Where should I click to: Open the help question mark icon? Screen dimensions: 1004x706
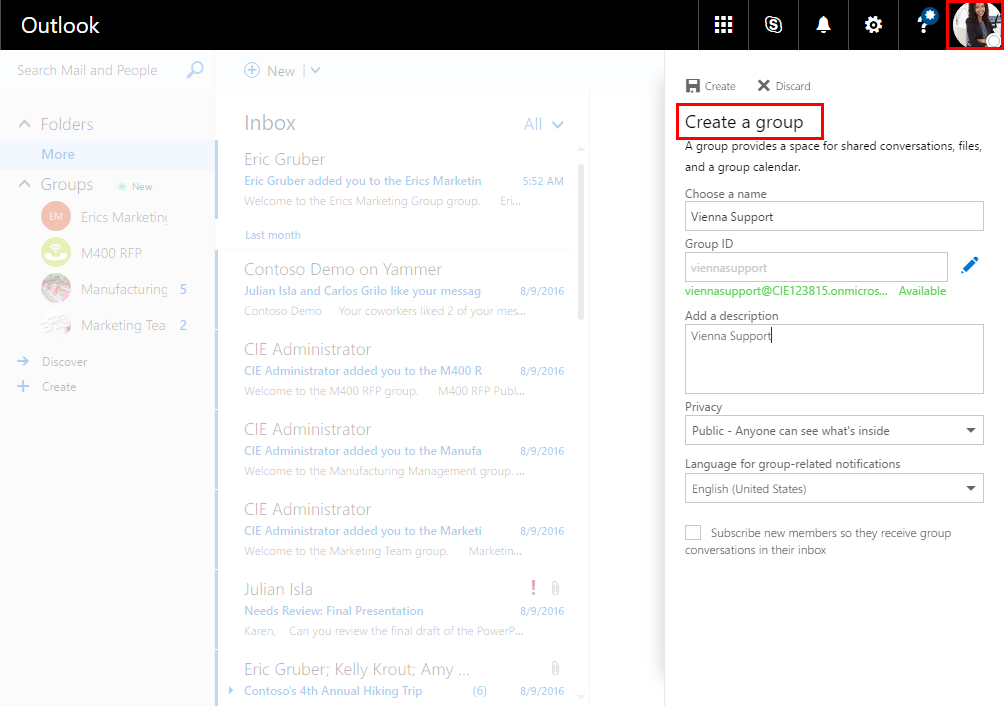[924, 25]
